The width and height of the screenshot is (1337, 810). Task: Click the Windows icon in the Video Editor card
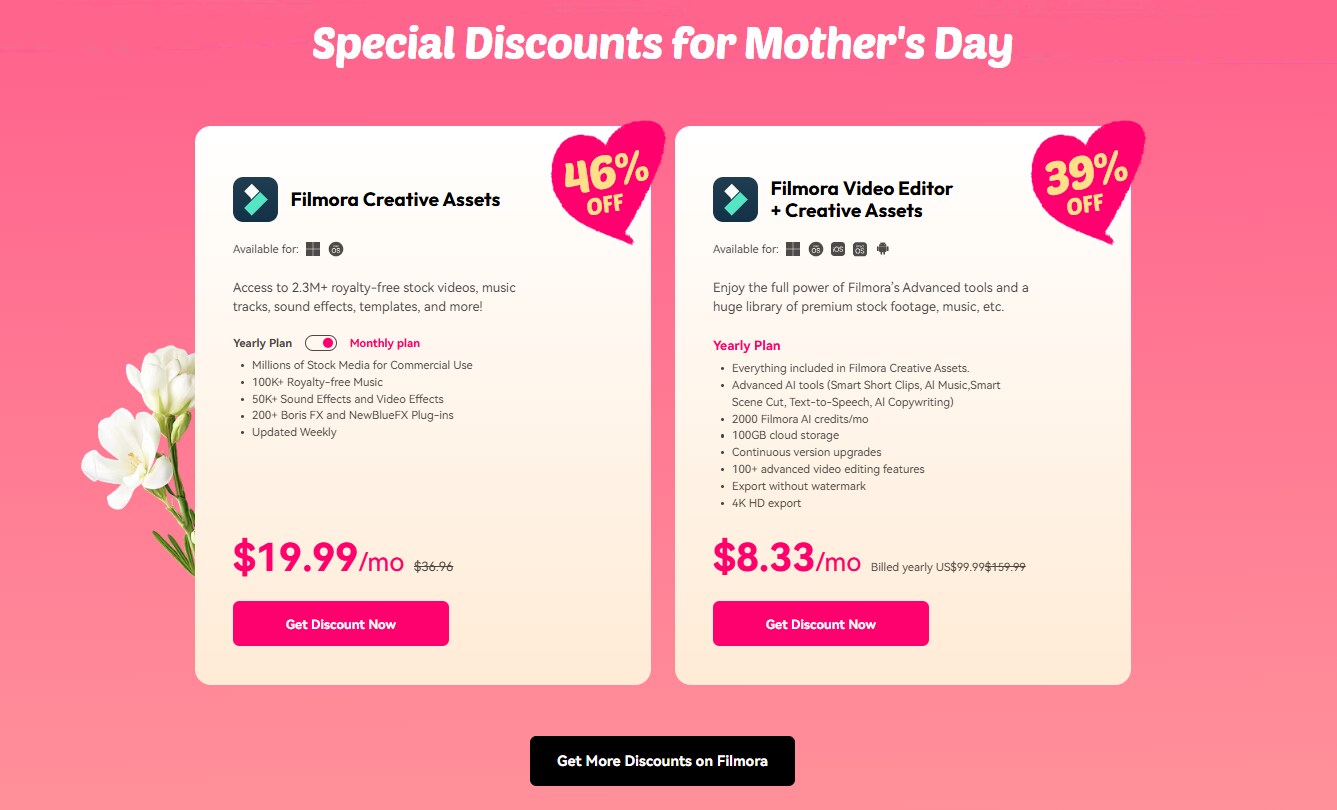click(793, 249)
